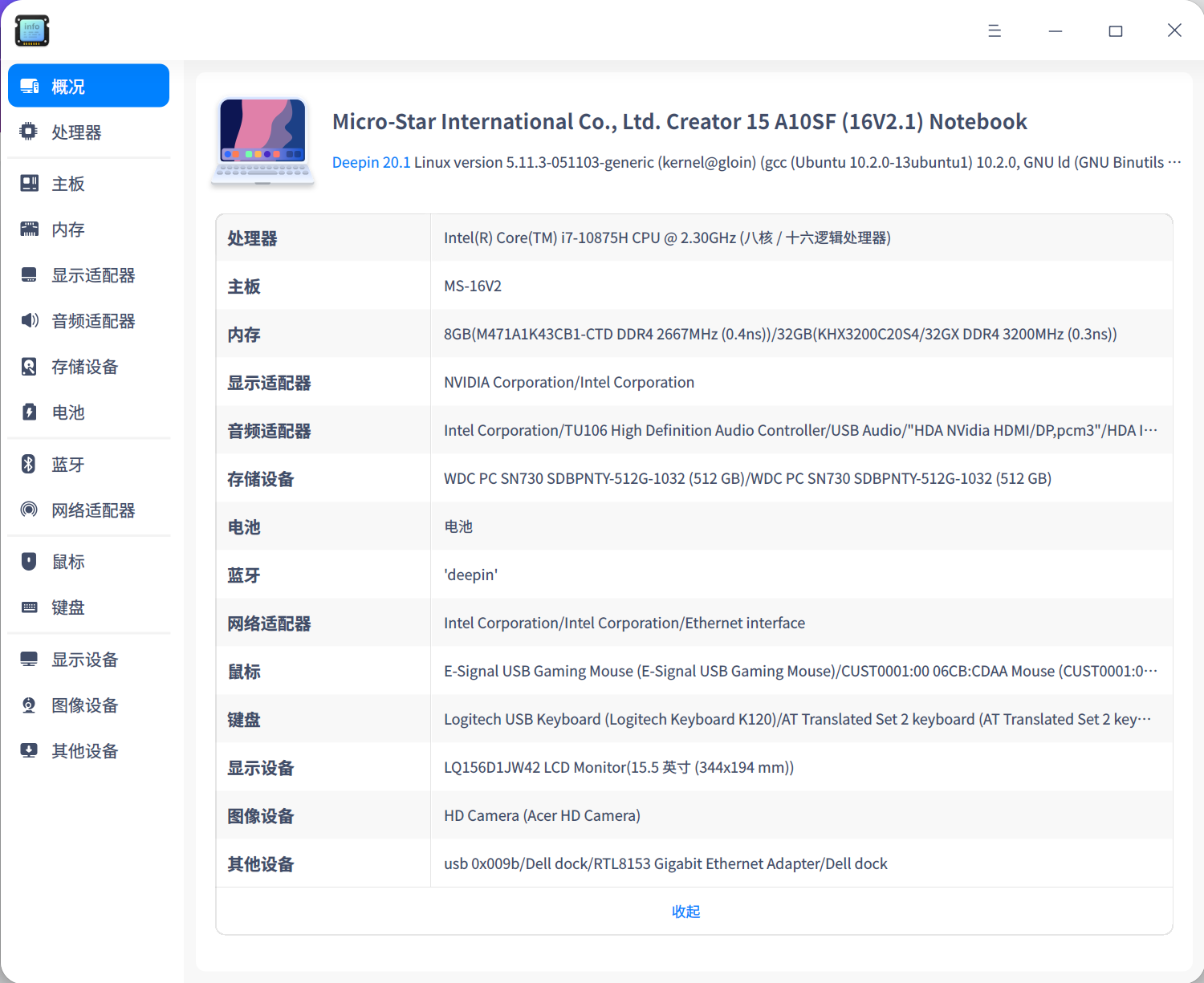The image size is (1204, 983).
Task: Click the 主板 motherboard icon in sidebar
Action: coord(29,184)
